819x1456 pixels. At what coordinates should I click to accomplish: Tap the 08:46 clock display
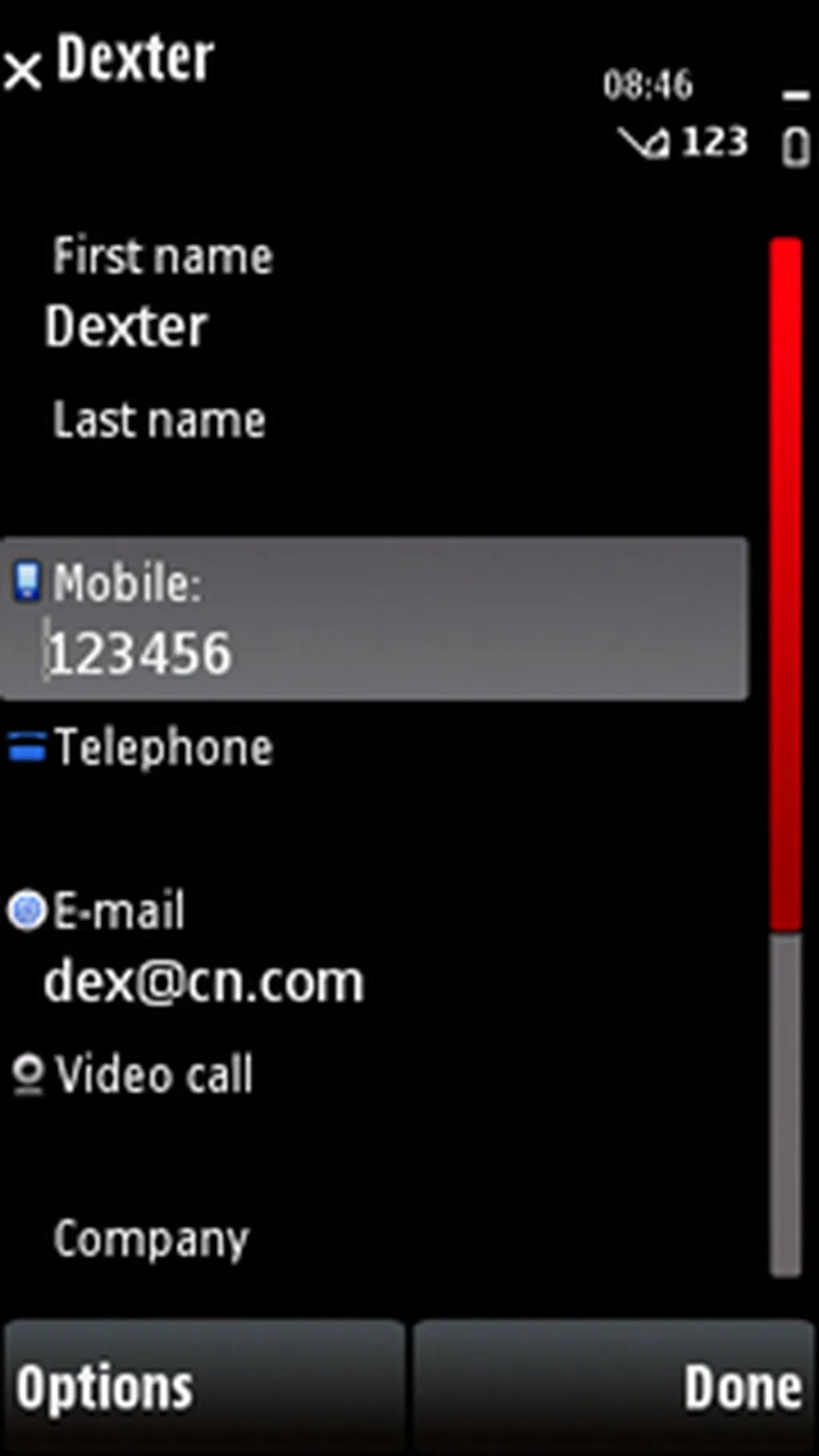click(x=647, y=84)
